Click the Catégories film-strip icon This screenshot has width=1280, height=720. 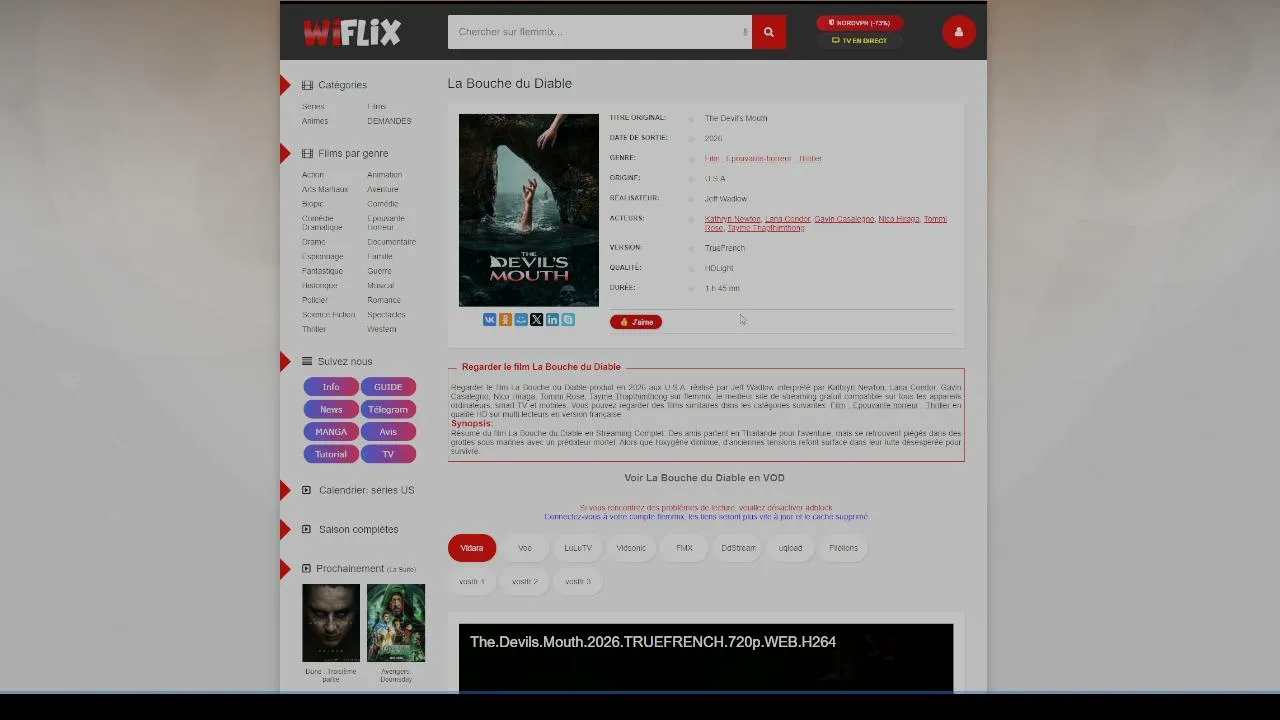(x=307, y=85)
